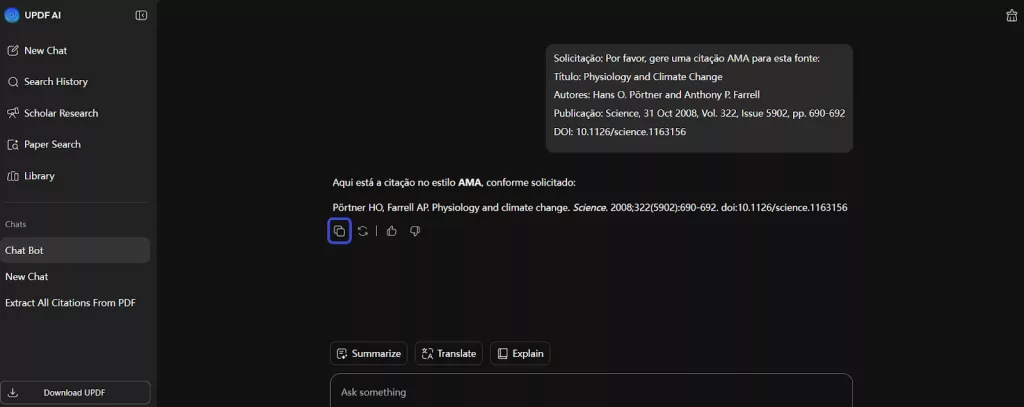Select the Chat Bot conversation
This screenshot has width=1024, height=407.
[x=75, y=250]
